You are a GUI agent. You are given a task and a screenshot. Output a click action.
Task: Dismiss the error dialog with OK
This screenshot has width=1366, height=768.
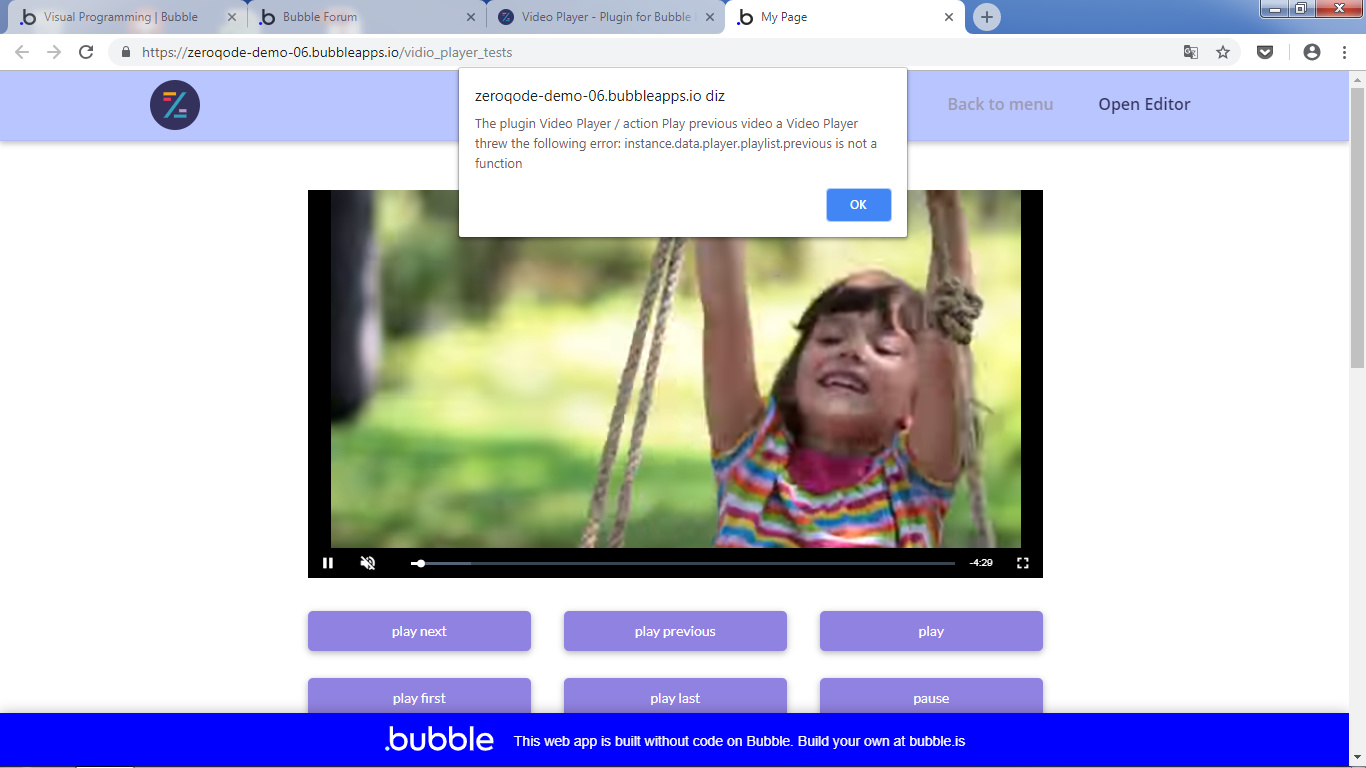pos(858,204)
